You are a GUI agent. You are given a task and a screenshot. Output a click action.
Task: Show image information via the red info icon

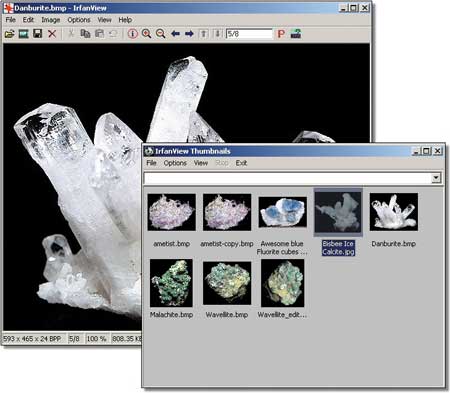pos(133,34)
